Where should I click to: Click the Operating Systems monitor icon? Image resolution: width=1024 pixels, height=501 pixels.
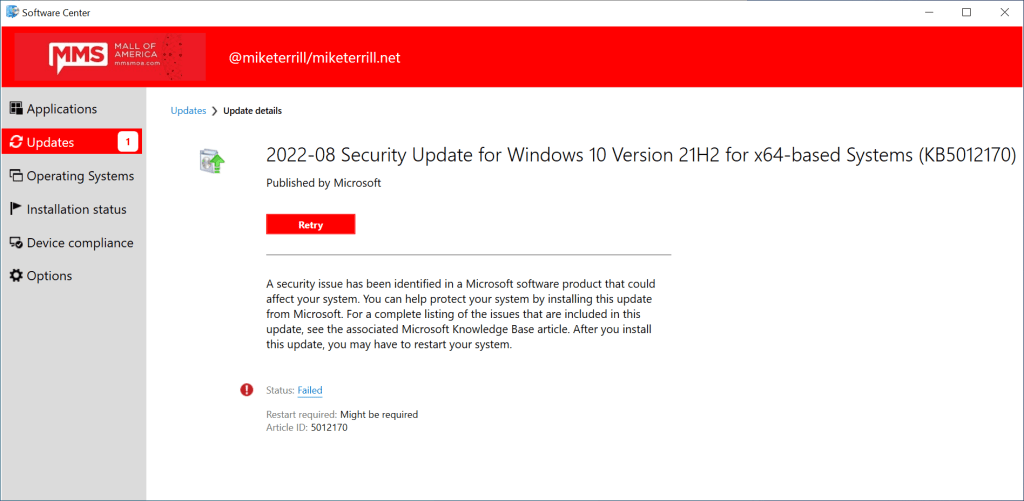[x=16, y=176]
